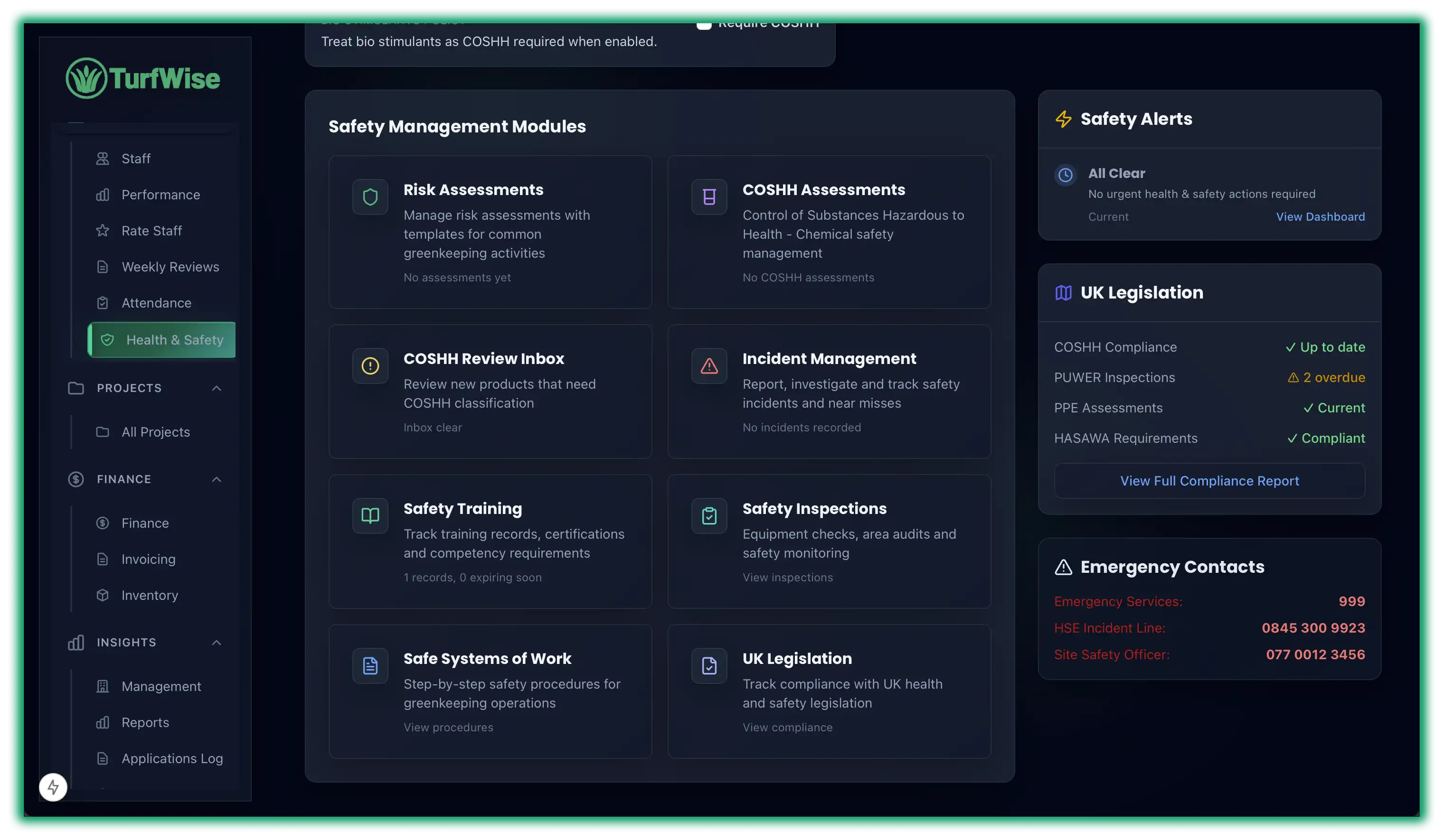Image resolution: width=1444 pixels, height=840 pixels.
Task: Collapse the PROJECTS section chevron
Action: (216, 388)
